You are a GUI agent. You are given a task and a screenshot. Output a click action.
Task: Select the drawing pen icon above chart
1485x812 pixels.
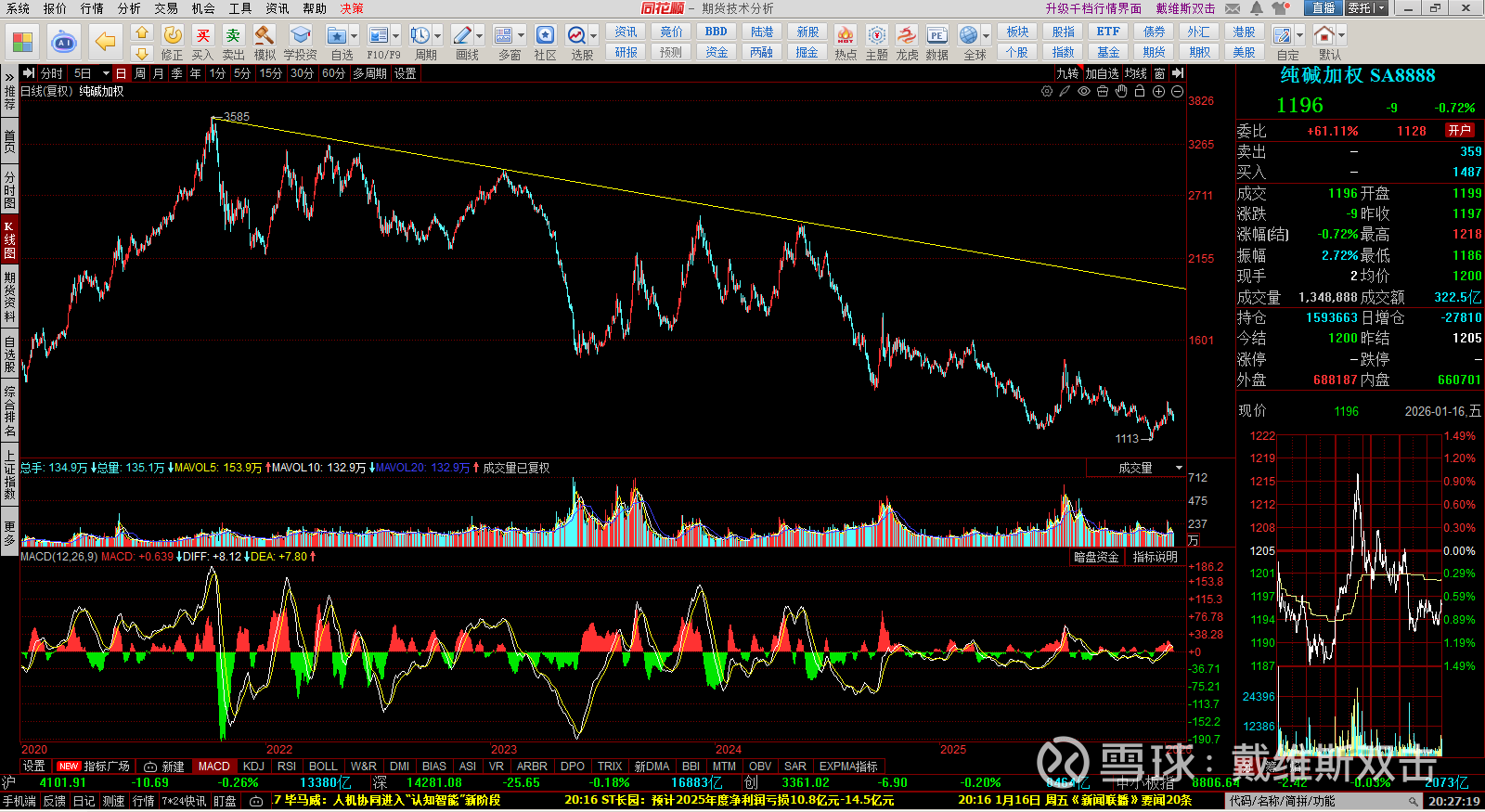point(1065,91)
